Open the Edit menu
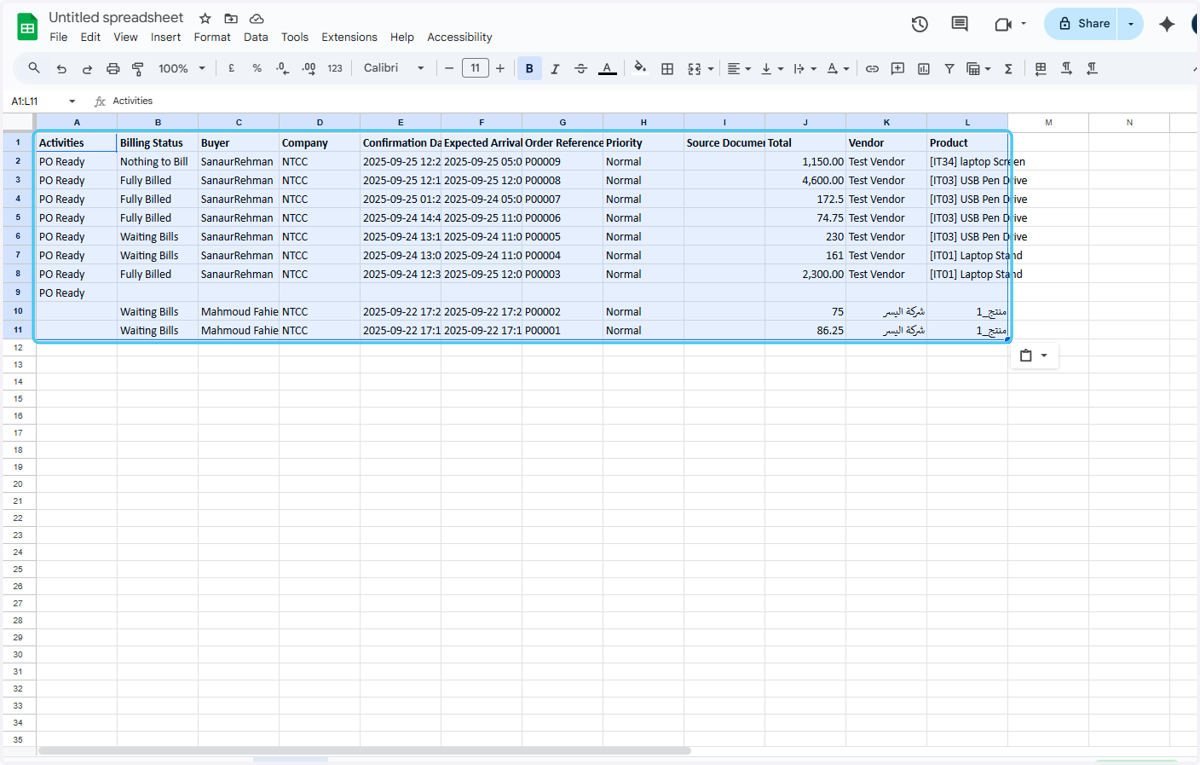The width and height of the screenshot is (1200, 765). tap(91, 37)
